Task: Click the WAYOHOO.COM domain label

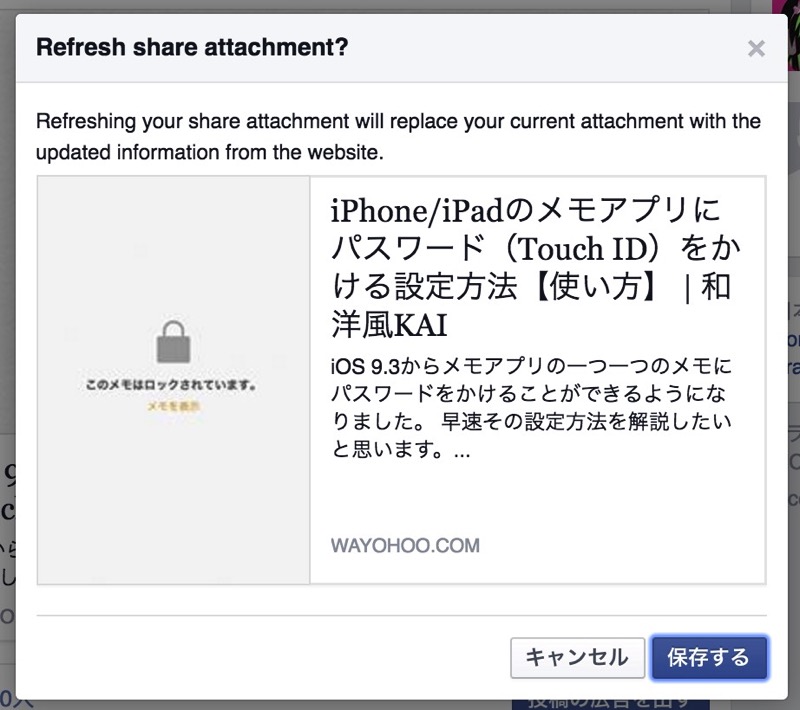Action: (x=405, y=546)
